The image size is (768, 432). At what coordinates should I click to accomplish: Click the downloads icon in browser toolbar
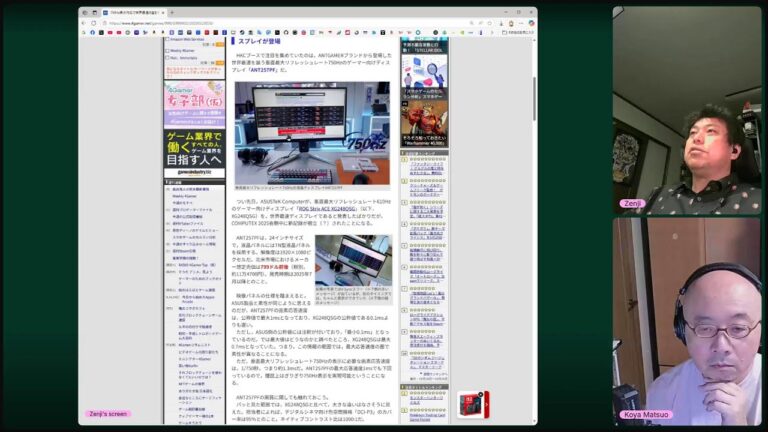tap(501, 23)
